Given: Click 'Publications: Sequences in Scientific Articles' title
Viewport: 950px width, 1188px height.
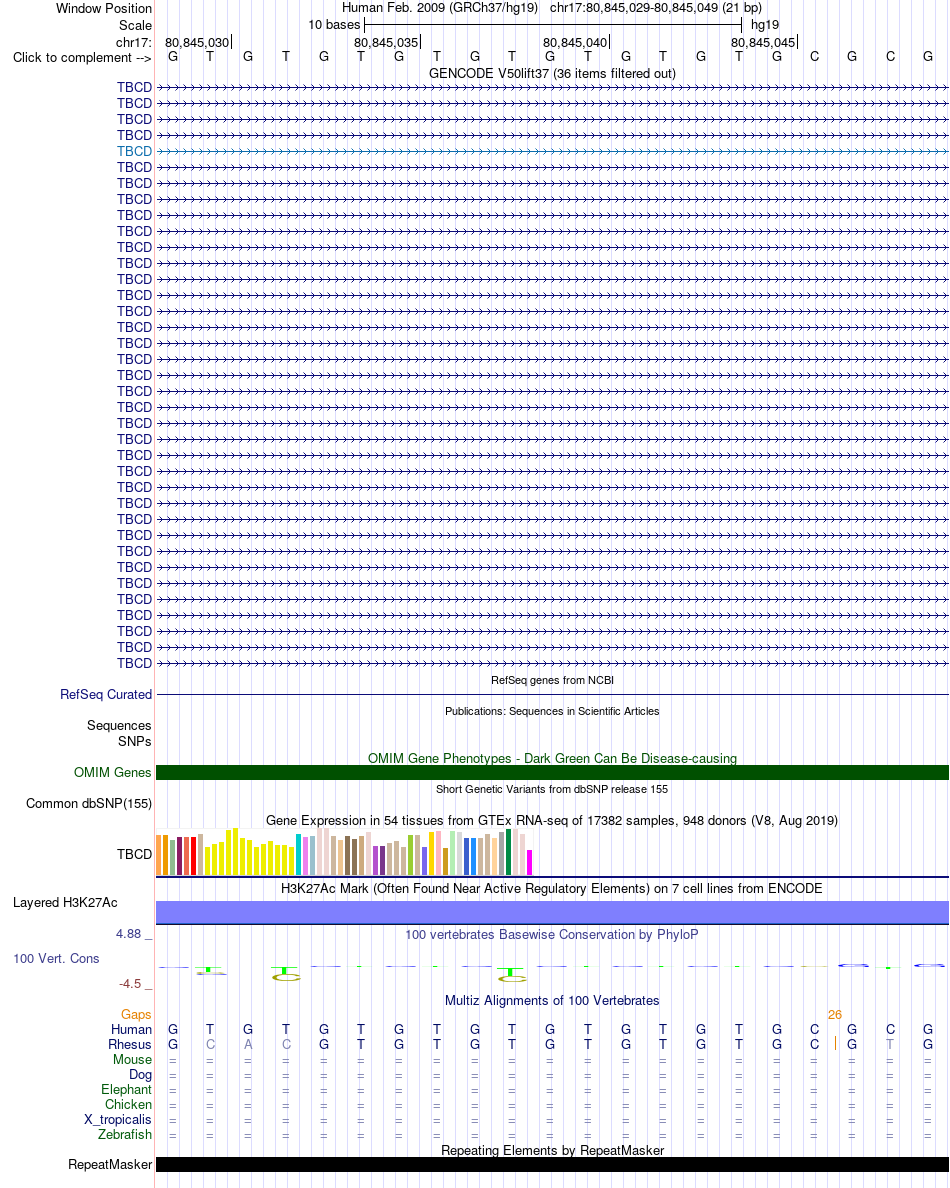Looking at the screenshot, I should point(552,711).
